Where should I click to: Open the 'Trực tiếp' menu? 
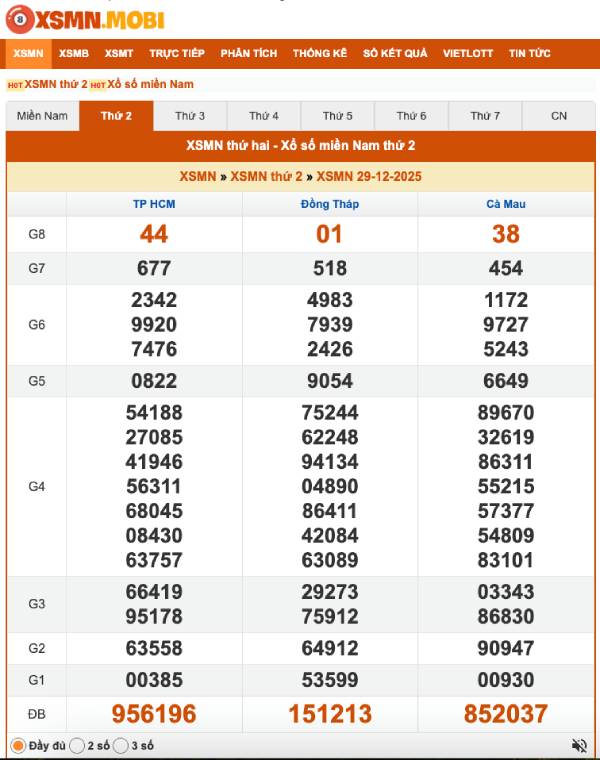coord(177,53)
